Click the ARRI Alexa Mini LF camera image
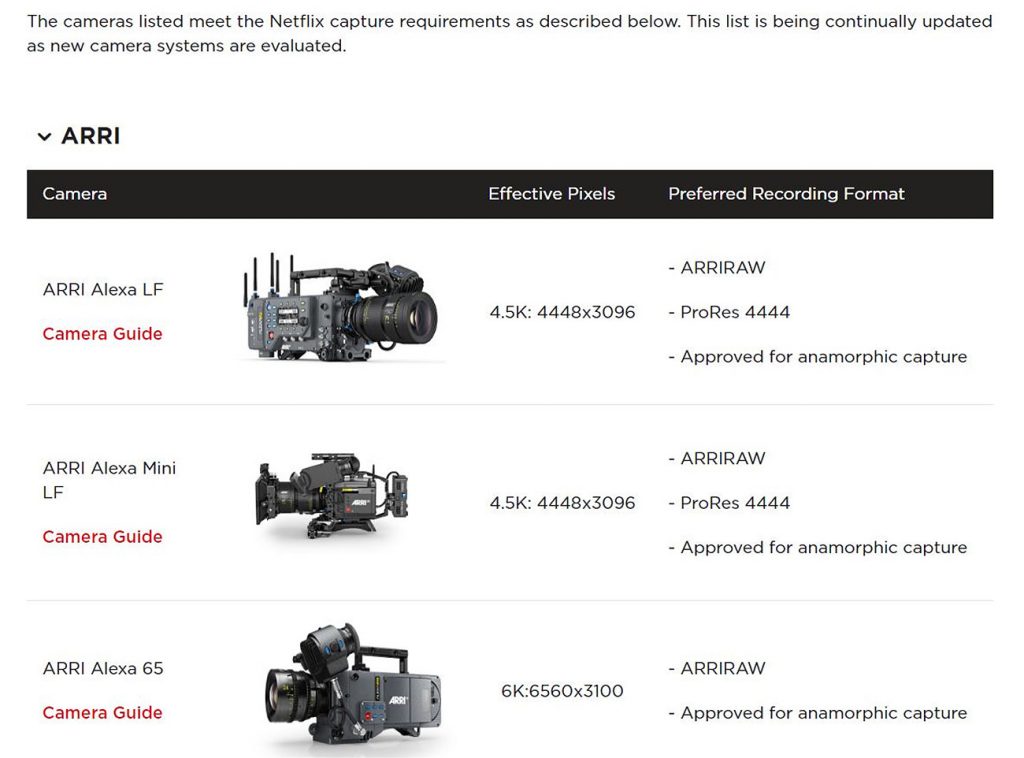1024x758 pixels. point(332,496)
